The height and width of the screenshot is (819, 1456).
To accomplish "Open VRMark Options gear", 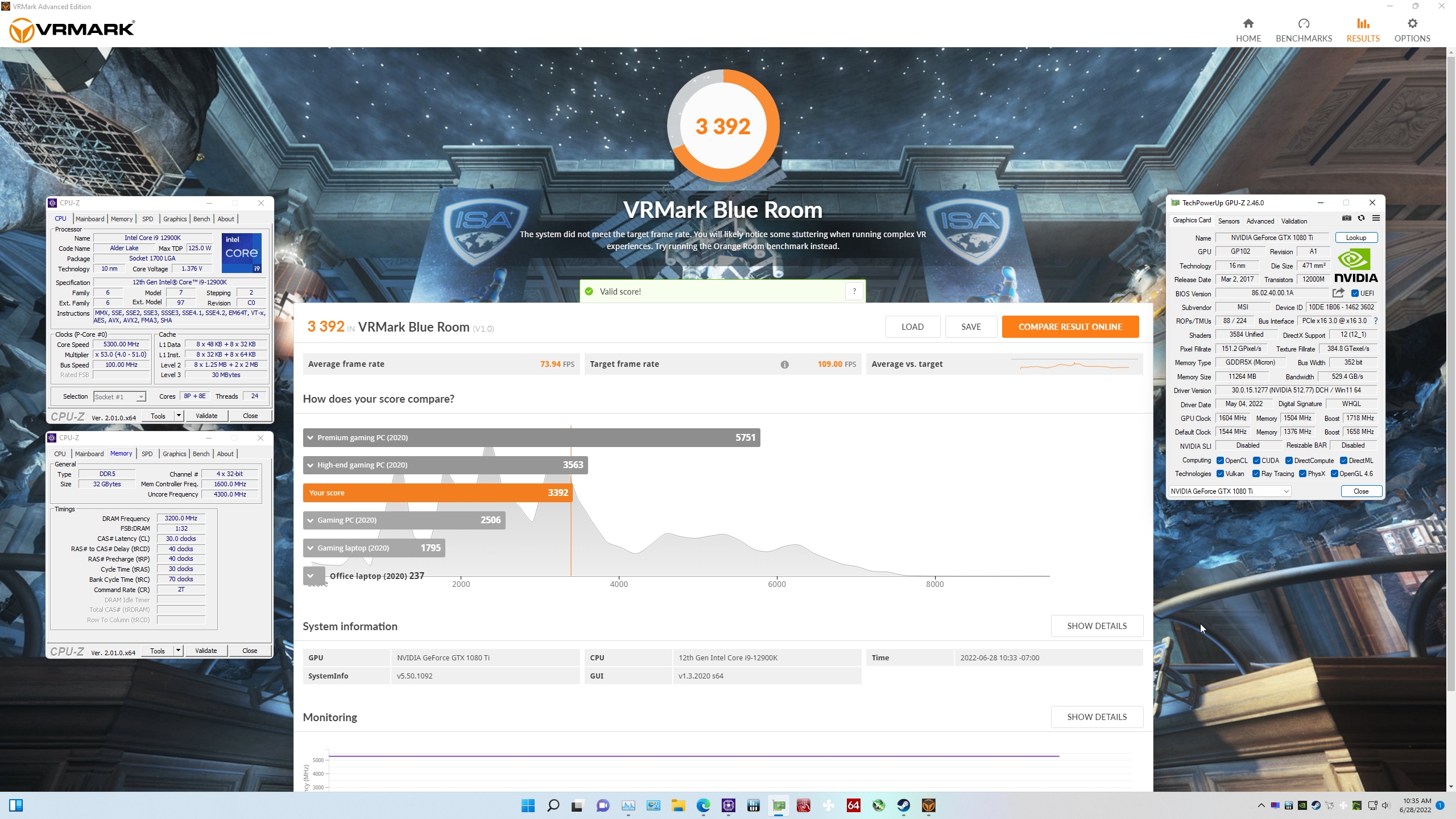I will tap(1412, 23).
